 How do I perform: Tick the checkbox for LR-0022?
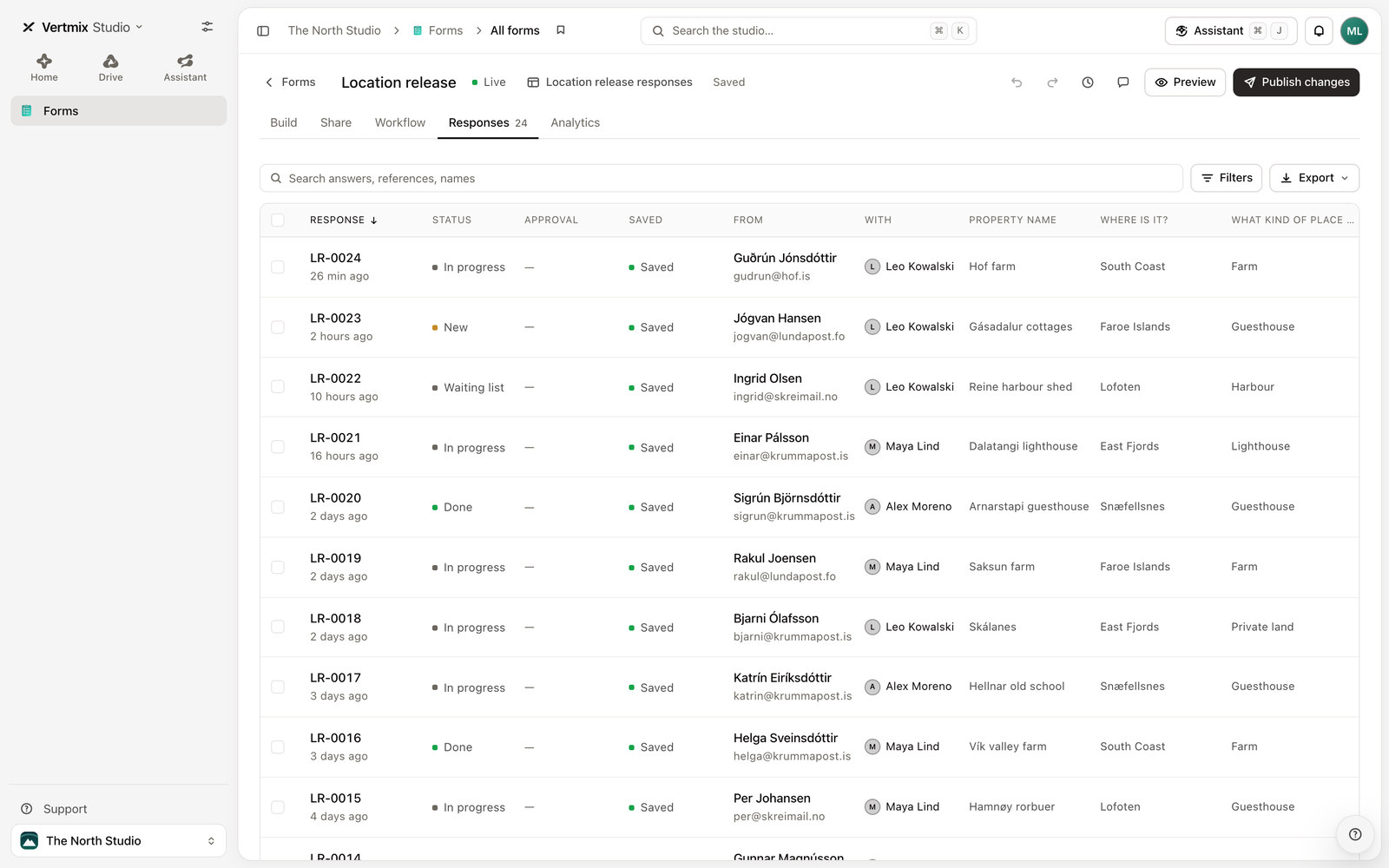278,387
